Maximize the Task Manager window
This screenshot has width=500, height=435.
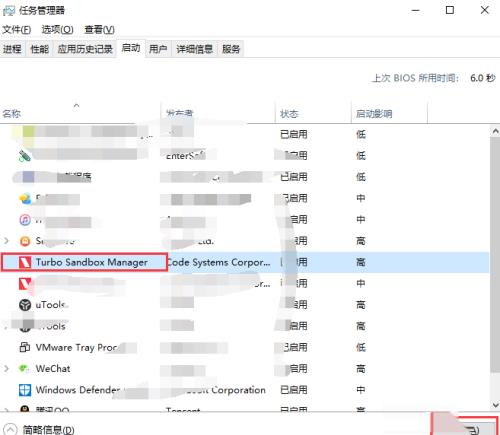(450, 10)
